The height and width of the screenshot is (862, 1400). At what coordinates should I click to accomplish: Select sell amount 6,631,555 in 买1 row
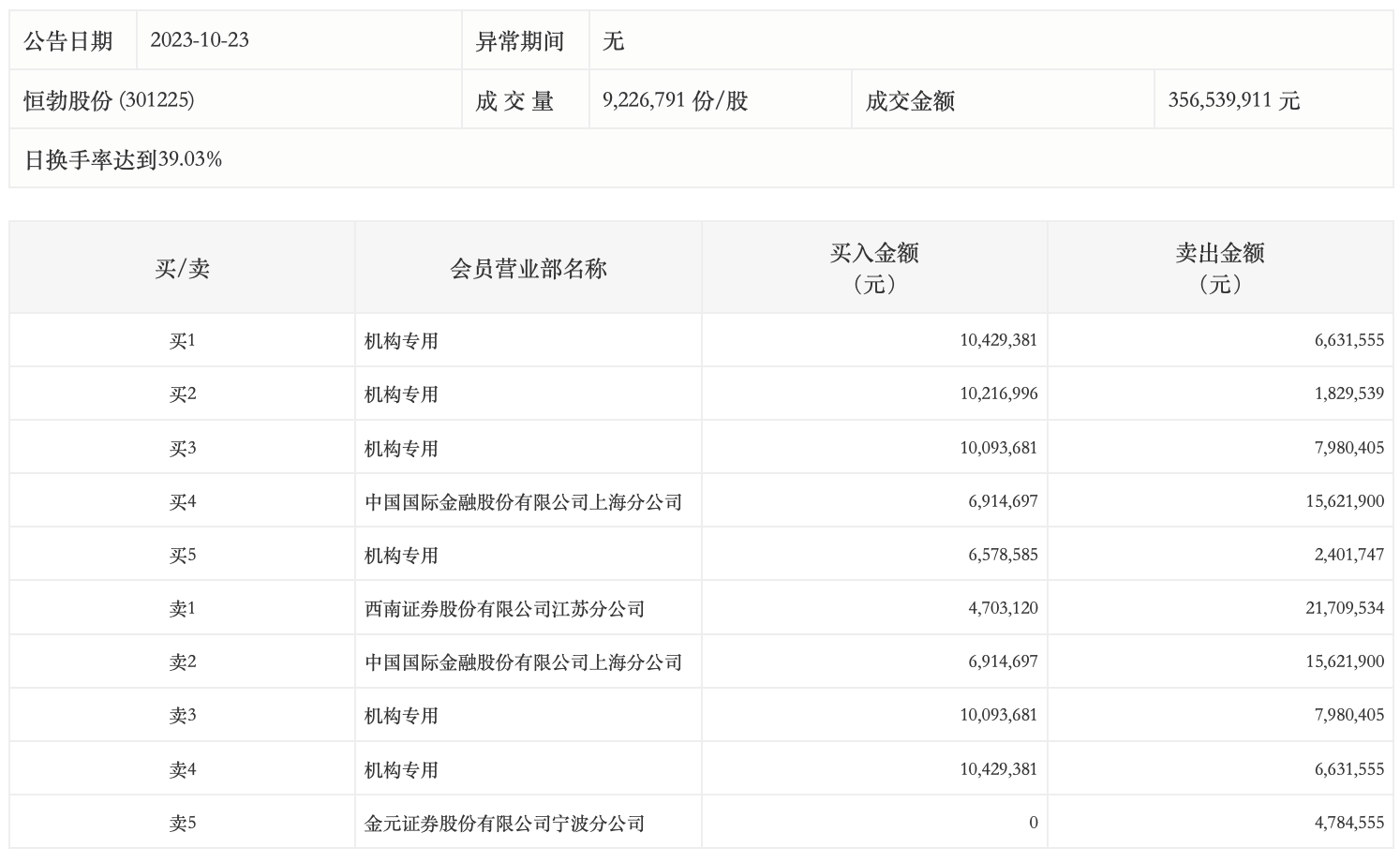coord(1349,340)
